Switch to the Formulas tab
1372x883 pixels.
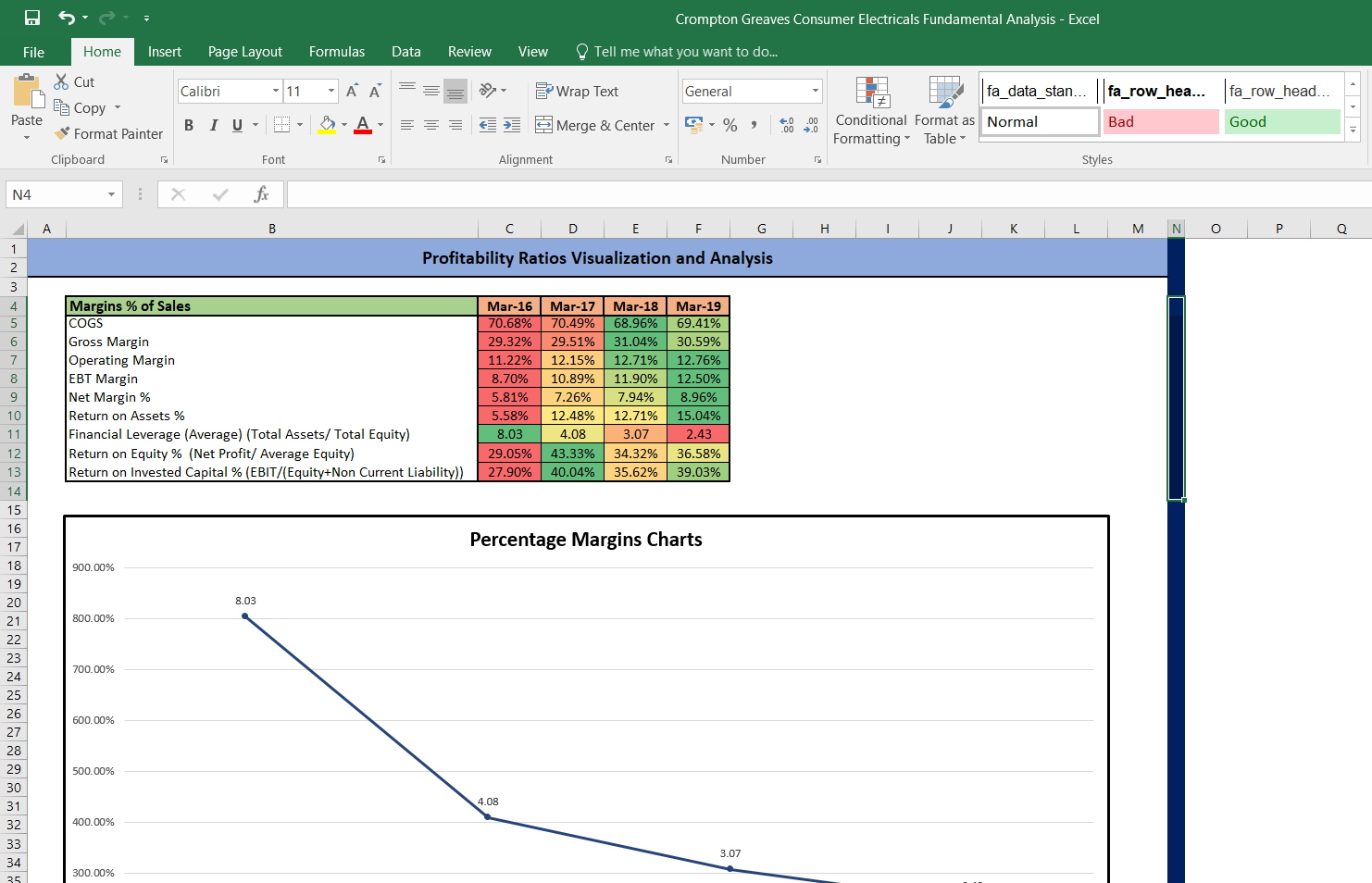pos(337,52)
